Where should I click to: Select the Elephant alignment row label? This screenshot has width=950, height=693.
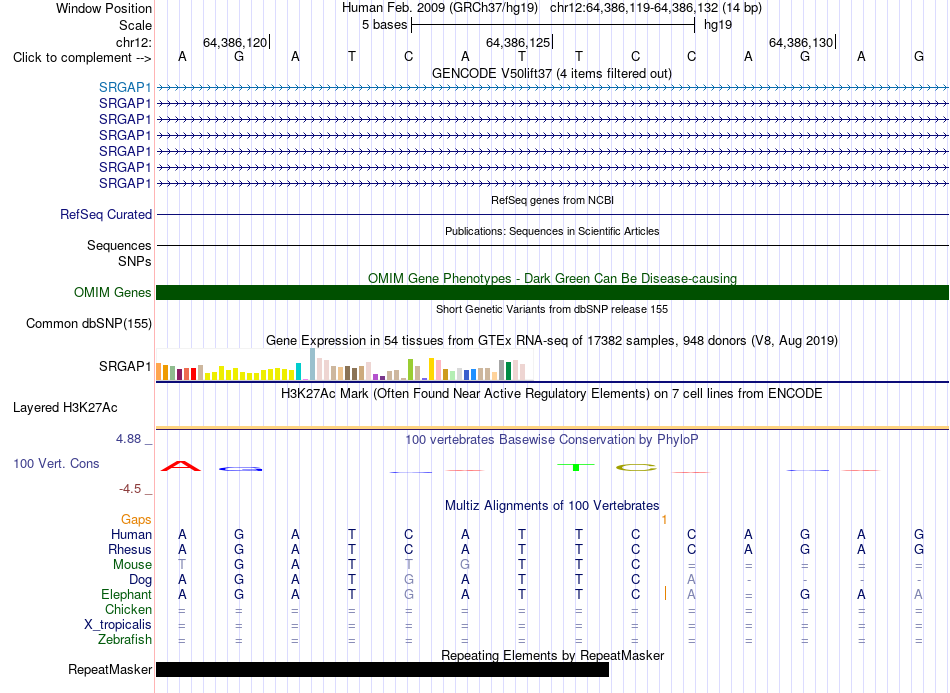(127, 594)
